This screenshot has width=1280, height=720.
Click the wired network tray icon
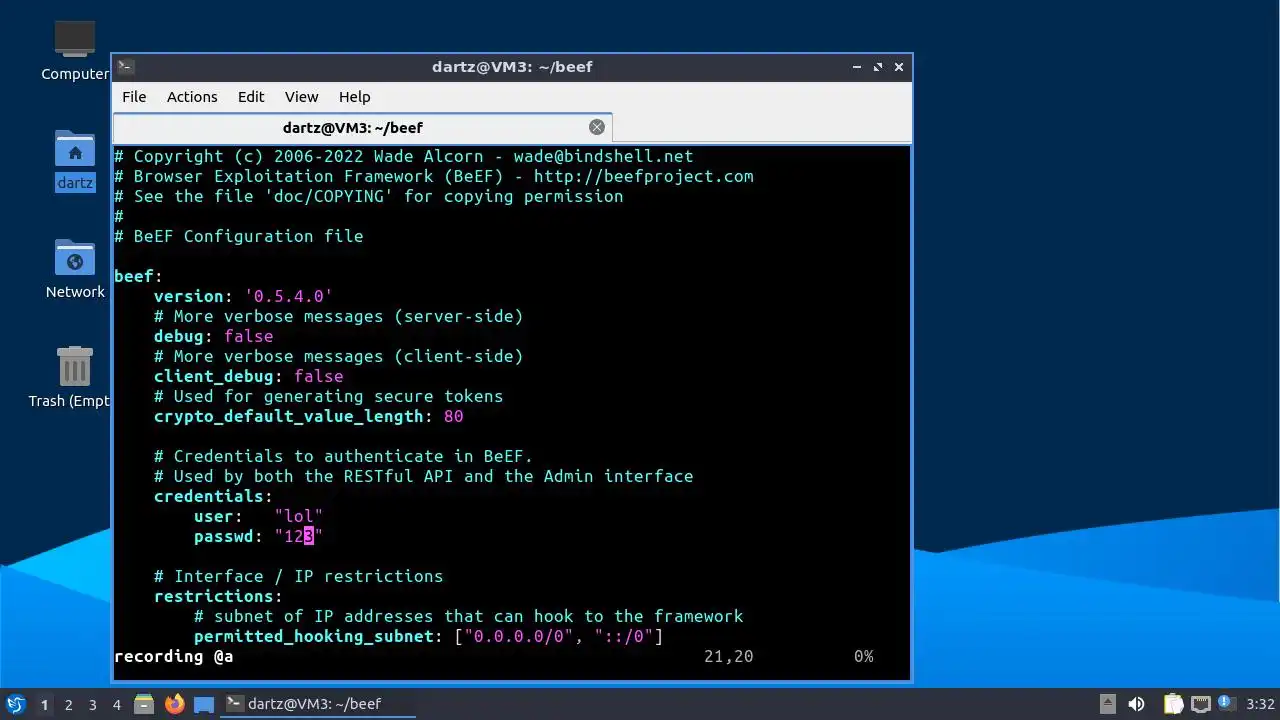click(x=1200, y=704)
